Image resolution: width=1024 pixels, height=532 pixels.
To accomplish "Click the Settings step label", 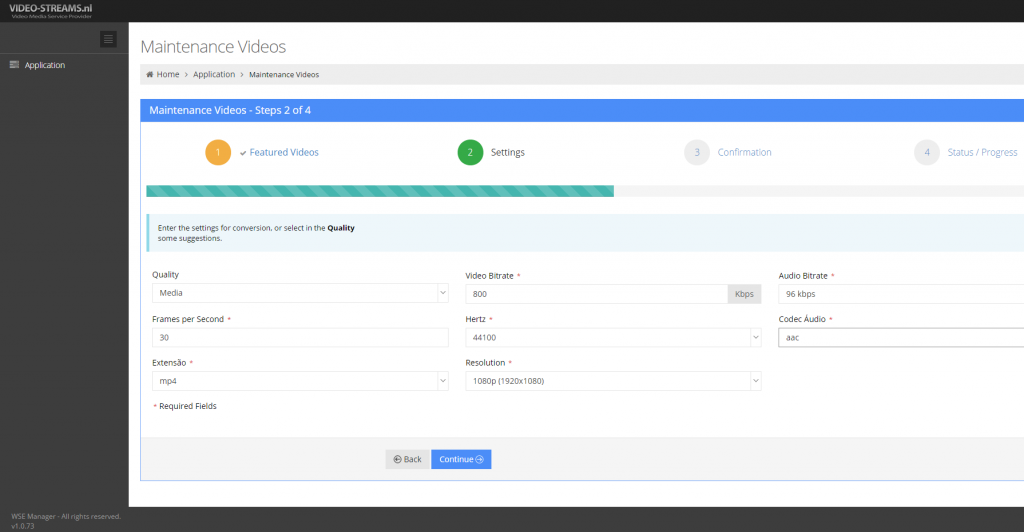I will (507, 152).
